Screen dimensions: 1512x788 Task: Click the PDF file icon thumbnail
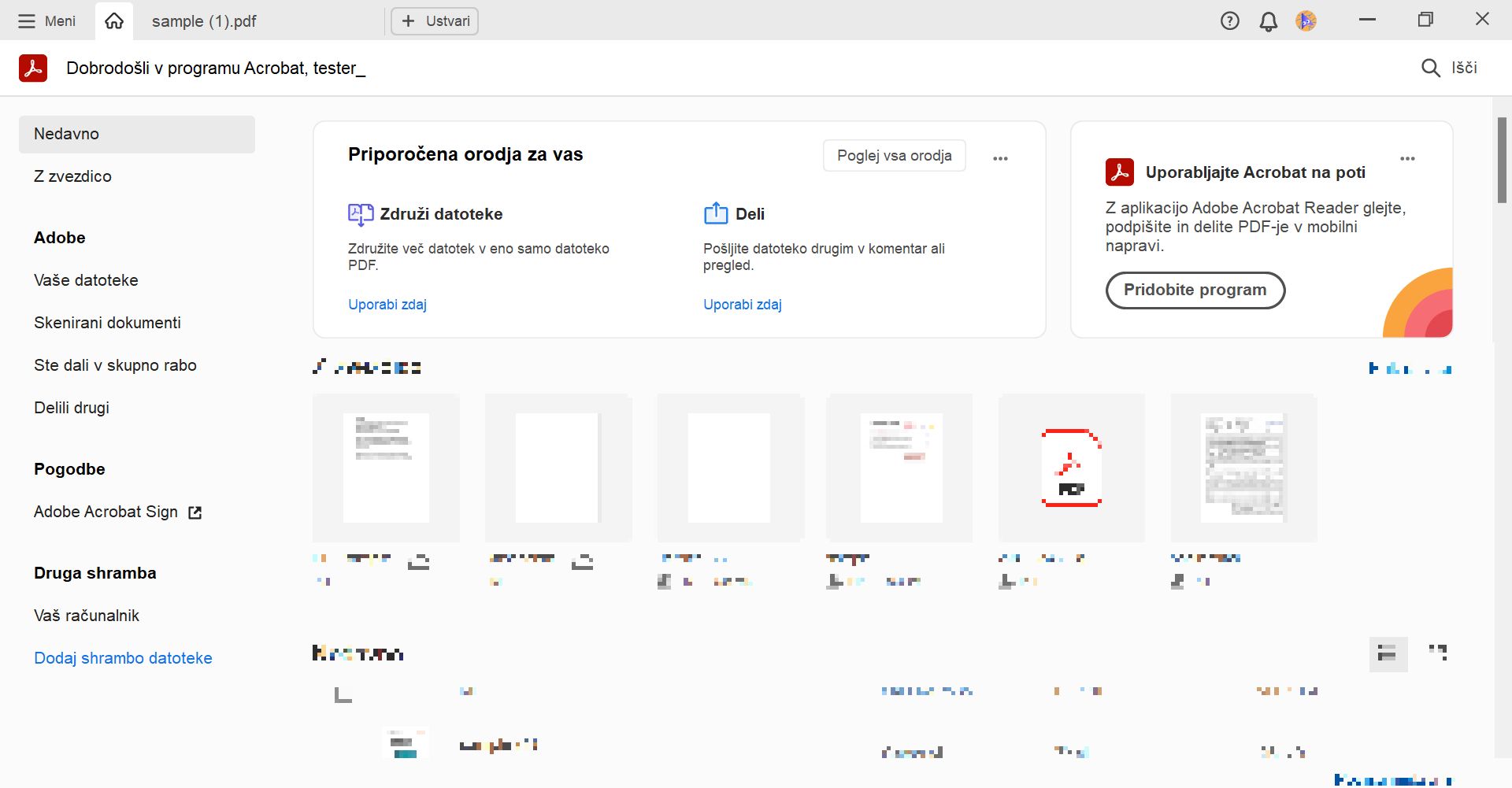pos(1071,468)
